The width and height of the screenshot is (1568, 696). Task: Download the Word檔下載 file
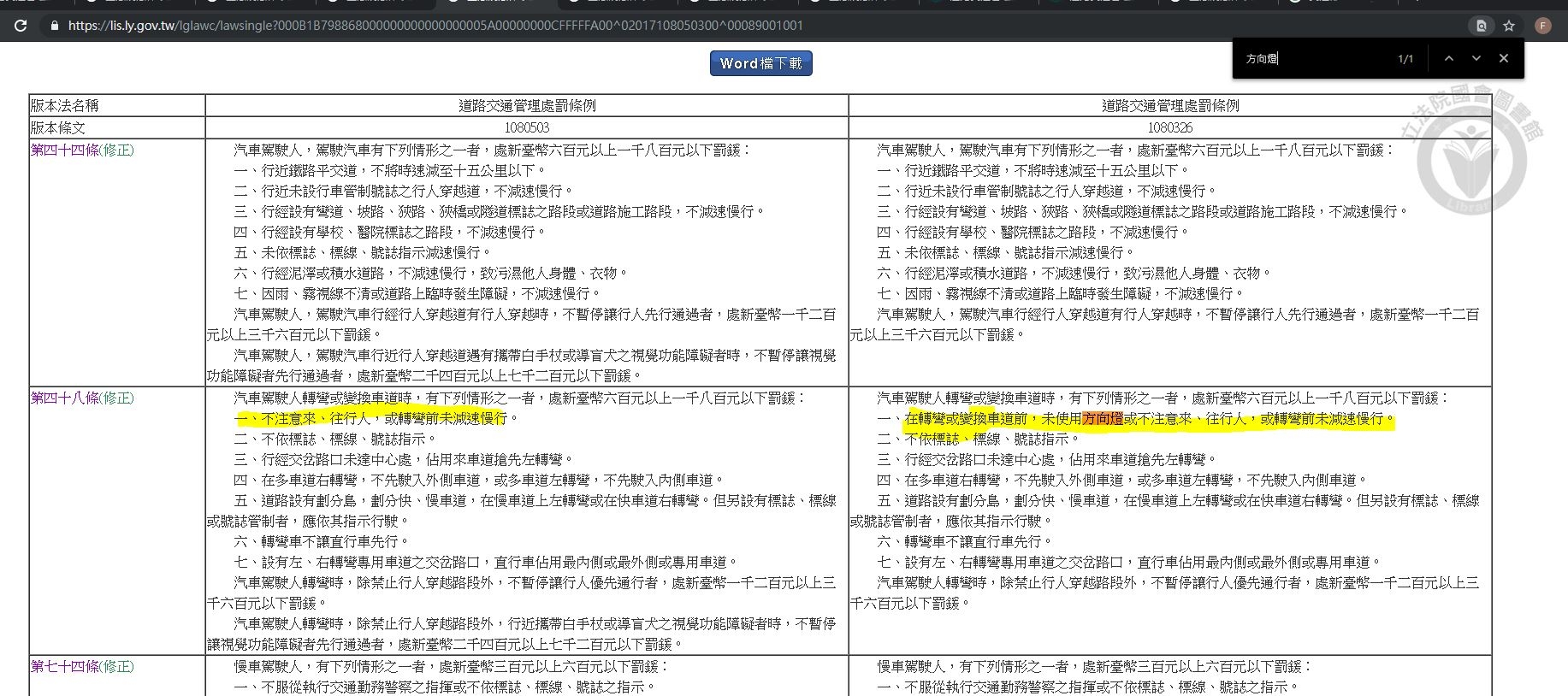760,63
